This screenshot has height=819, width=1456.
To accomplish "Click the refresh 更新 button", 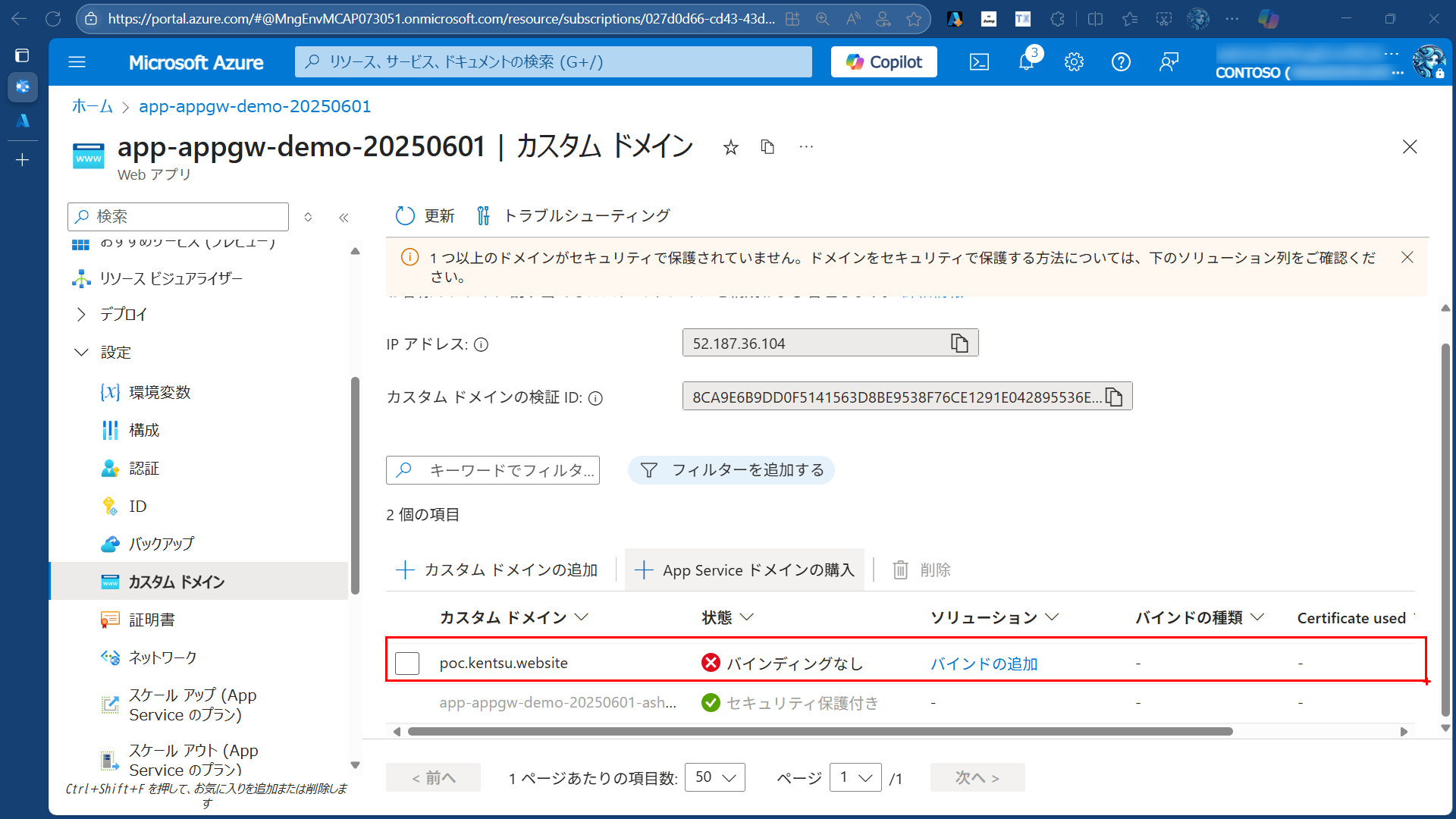I will 425,216.
